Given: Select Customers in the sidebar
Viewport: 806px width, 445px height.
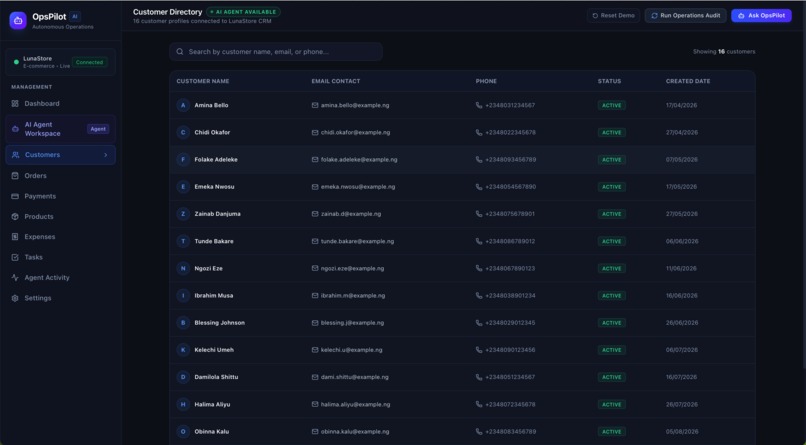Looking at the screenshot, I should 60,155.
